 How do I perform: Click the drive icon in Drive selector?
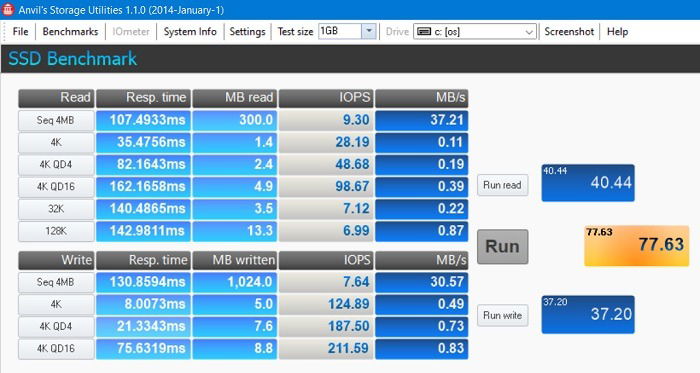(x=424, y=31)
